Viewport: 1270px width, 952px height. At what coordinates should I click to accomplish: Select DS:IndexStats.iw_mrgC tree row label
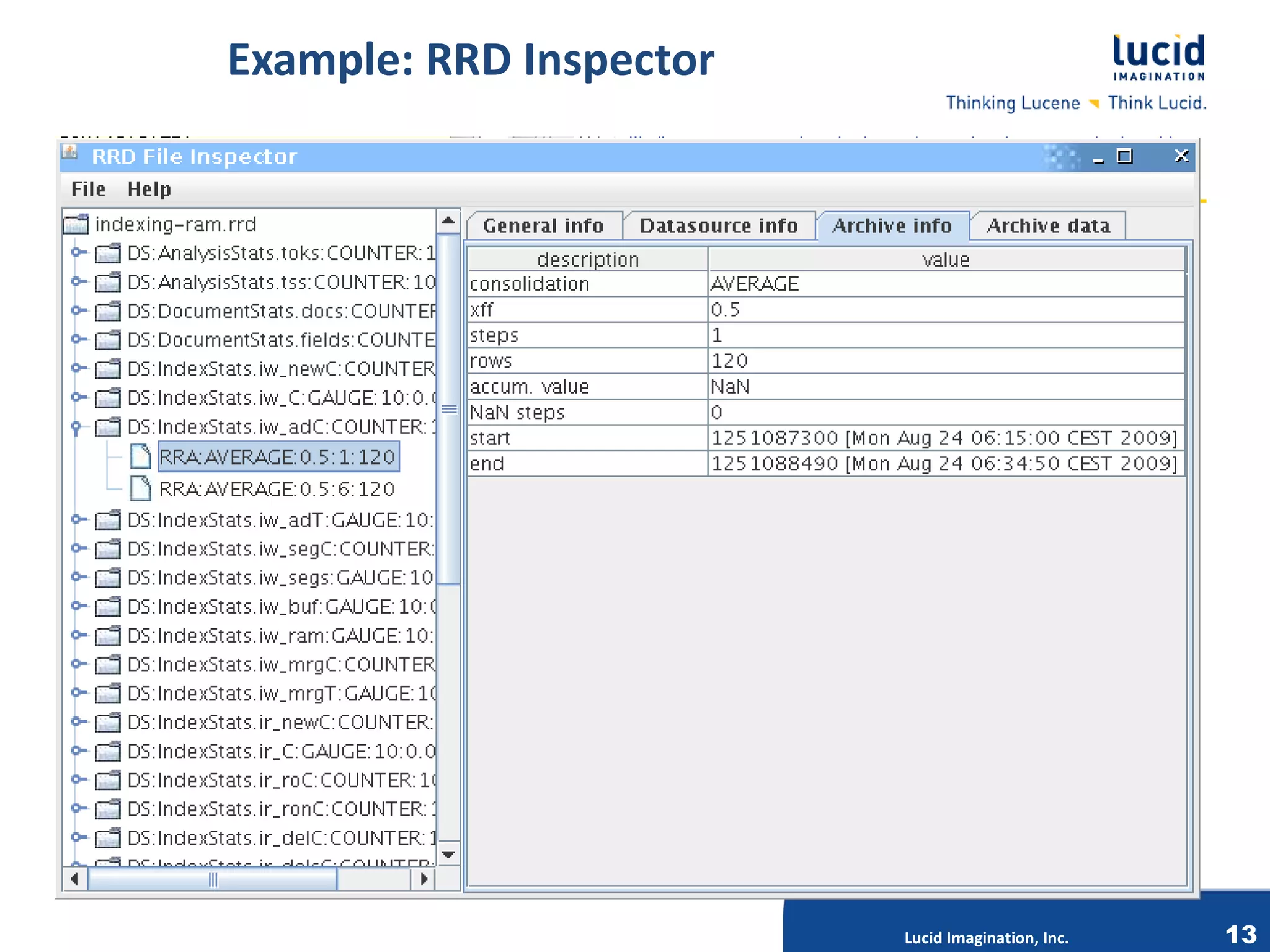(281, 664)
